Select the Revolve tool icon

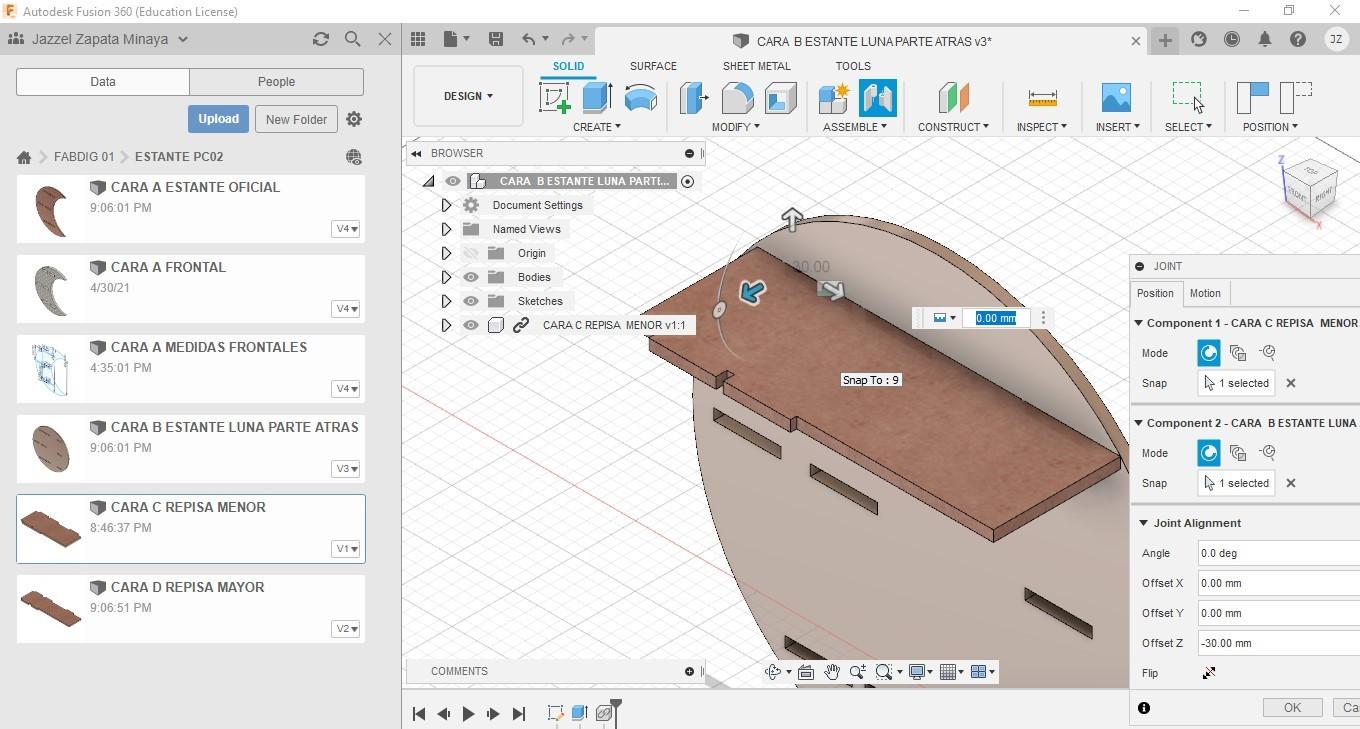640,98
